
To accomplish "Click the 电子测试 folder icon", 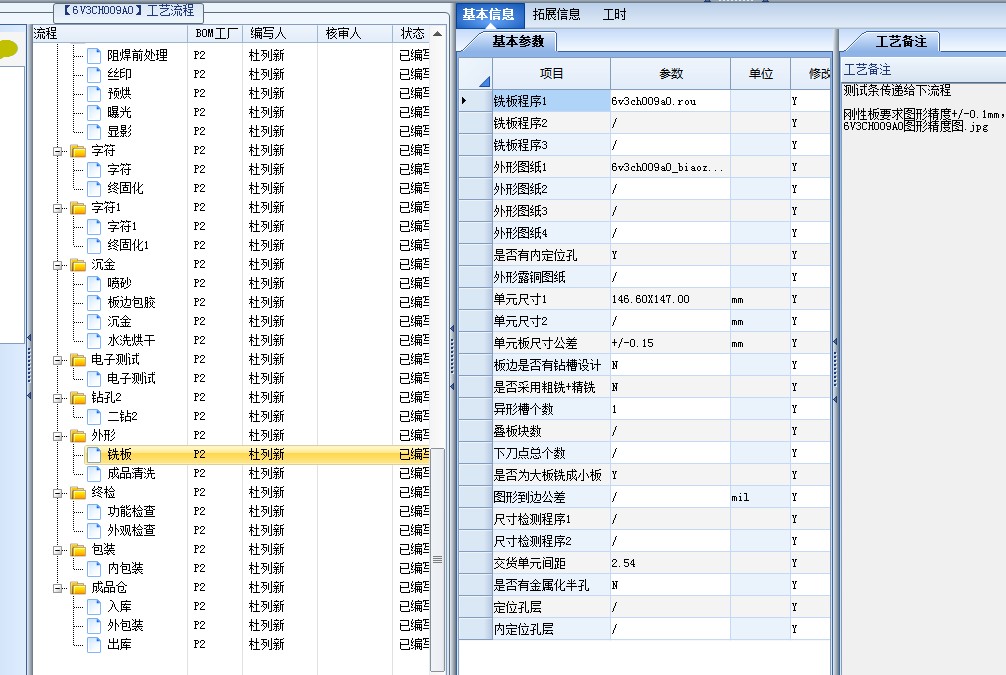I will coord(78,360).
